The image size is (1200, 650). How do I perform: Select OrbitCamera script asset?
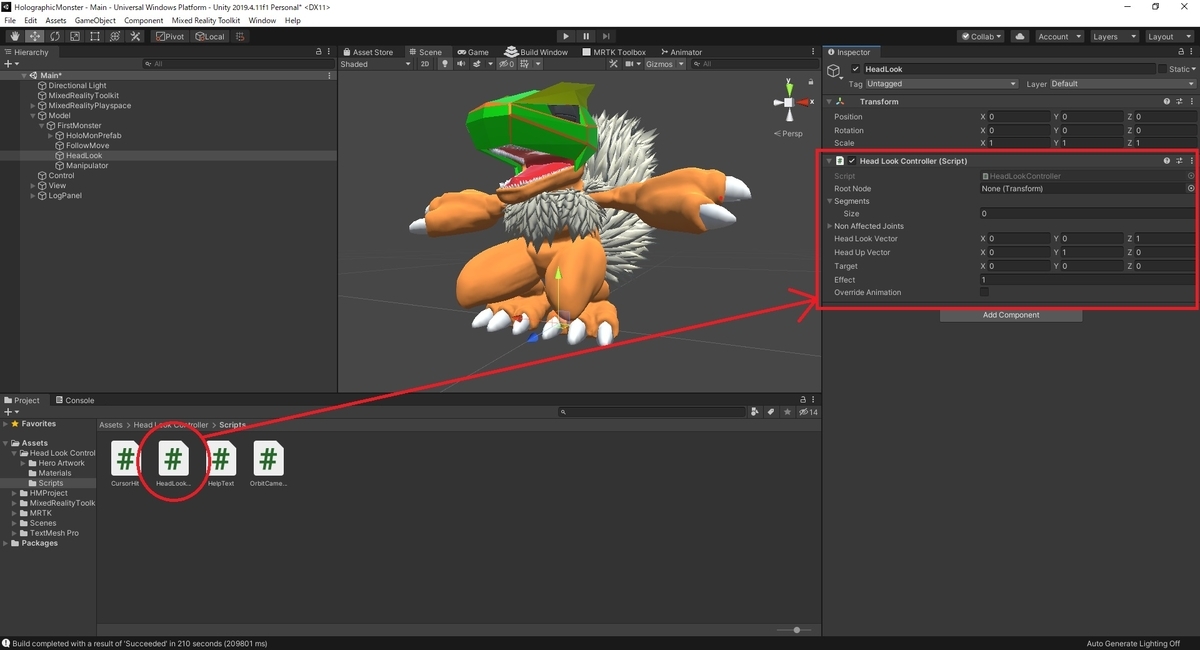[x=268, y=464]
